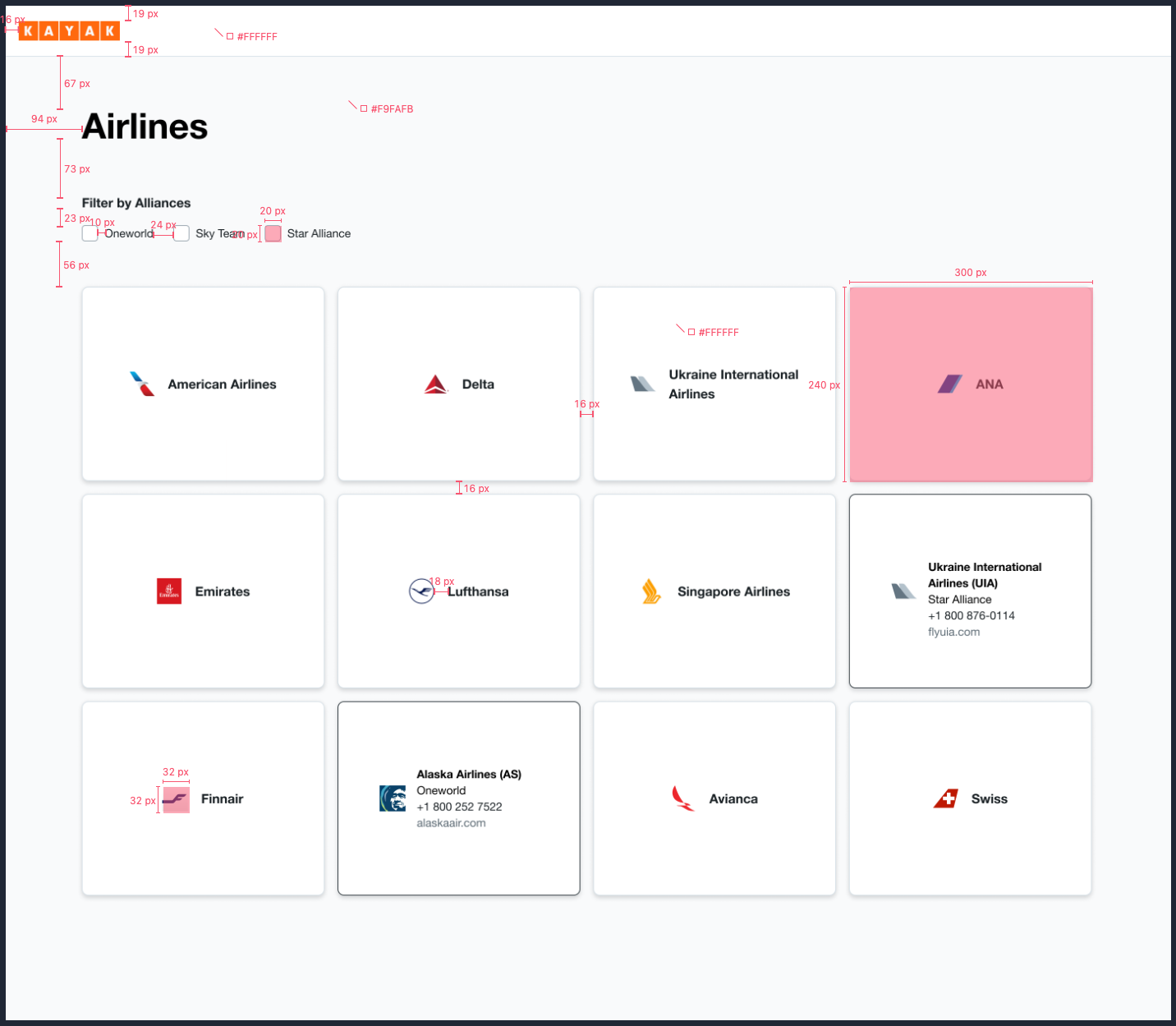The height and width of the screenshot is (1026, 1176).
Task: Click the Oneworld text in Alaska Airlines card
Action: (x=441, y=790)
